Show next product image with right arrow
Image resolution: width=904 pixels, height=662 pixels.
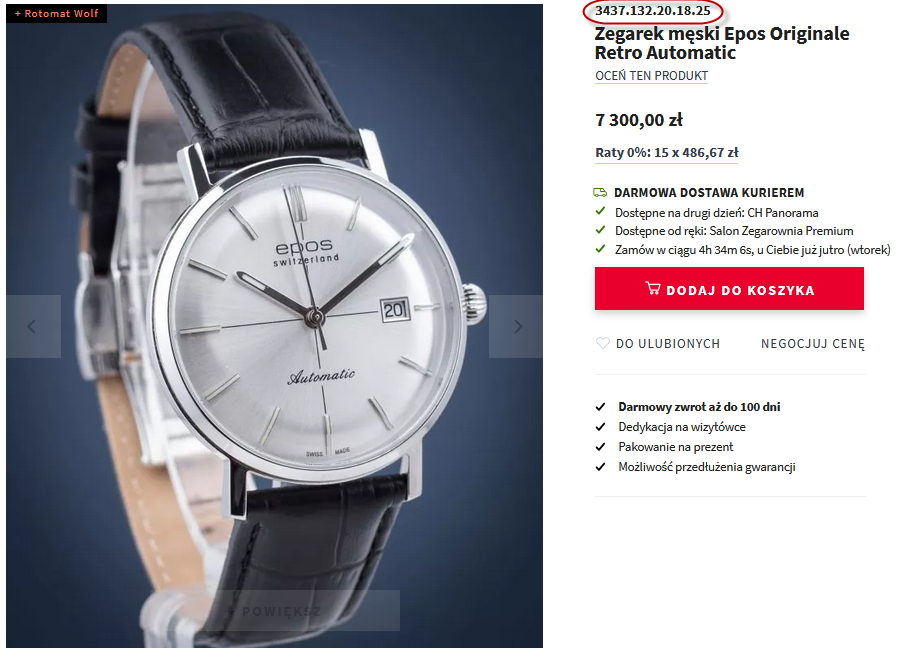tap(516, 326)
